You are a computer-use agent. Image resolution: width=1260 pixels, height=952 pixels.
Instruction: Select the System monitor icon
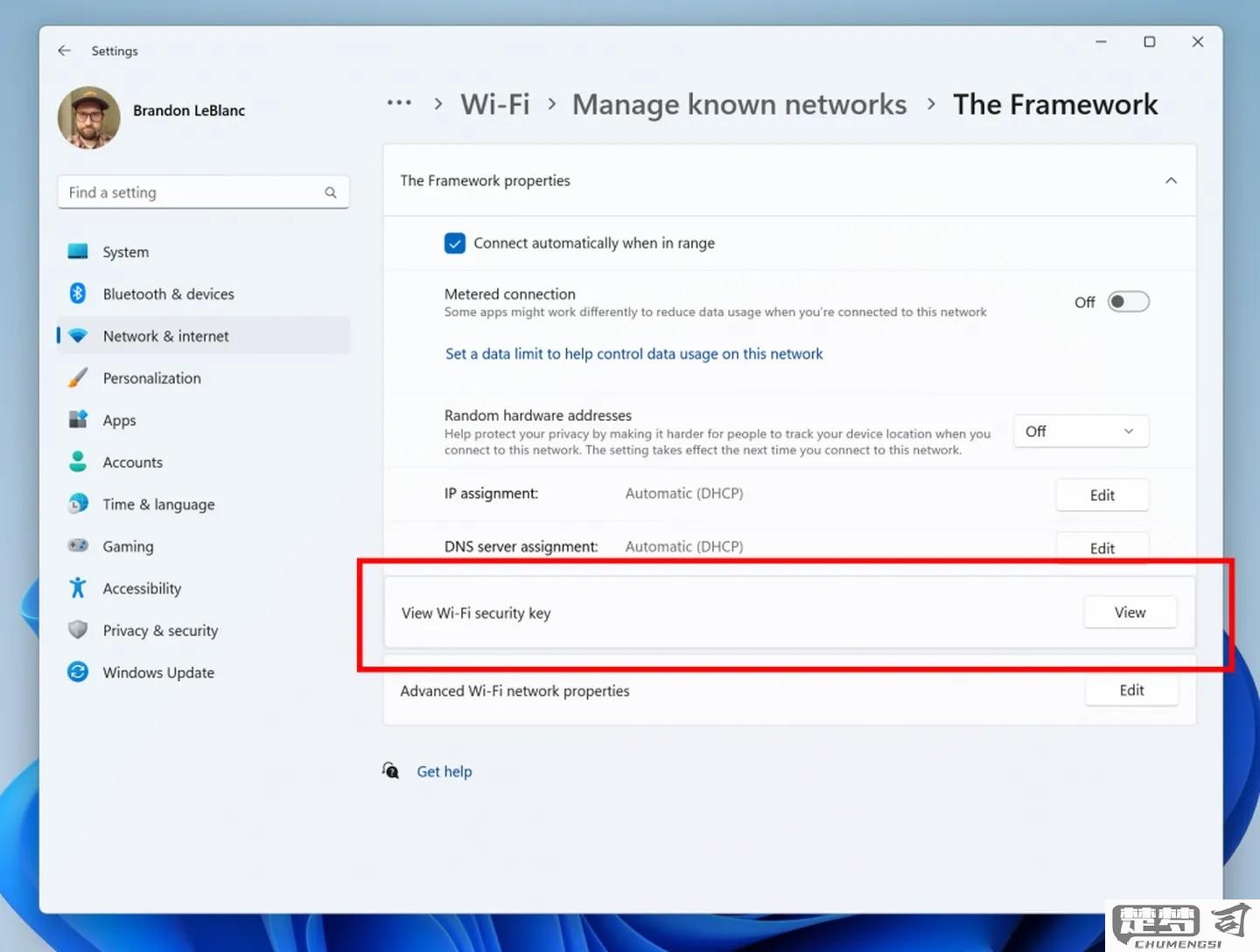[x=78, y=252]
